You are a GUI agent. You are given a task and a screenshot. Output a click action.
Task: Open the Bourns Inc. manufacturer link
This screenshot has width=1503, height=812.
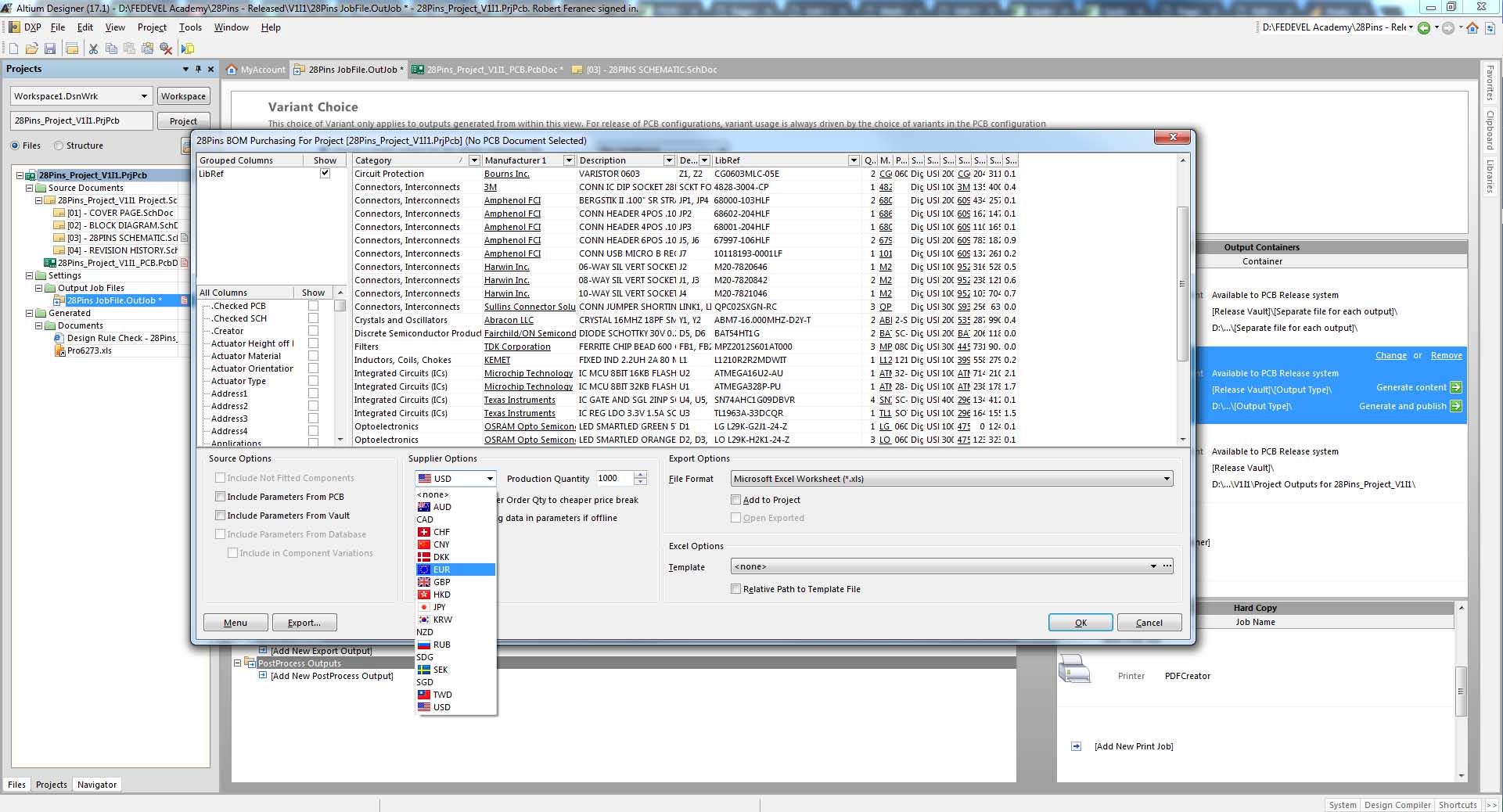(x=506, y=174)
